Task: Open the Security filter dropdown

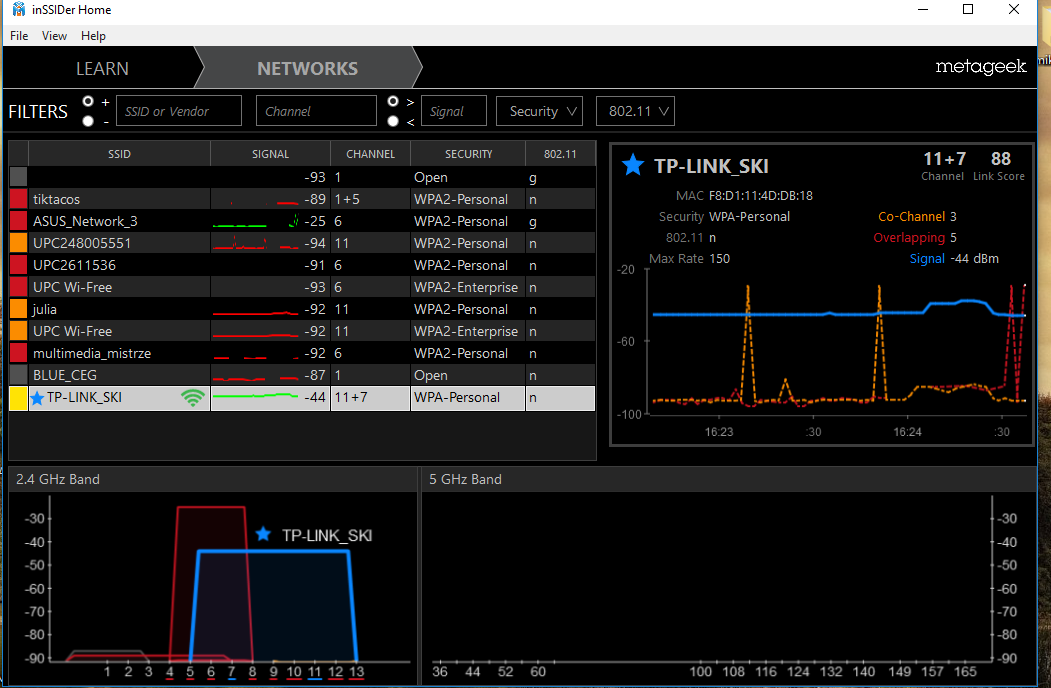Action: 540,111
